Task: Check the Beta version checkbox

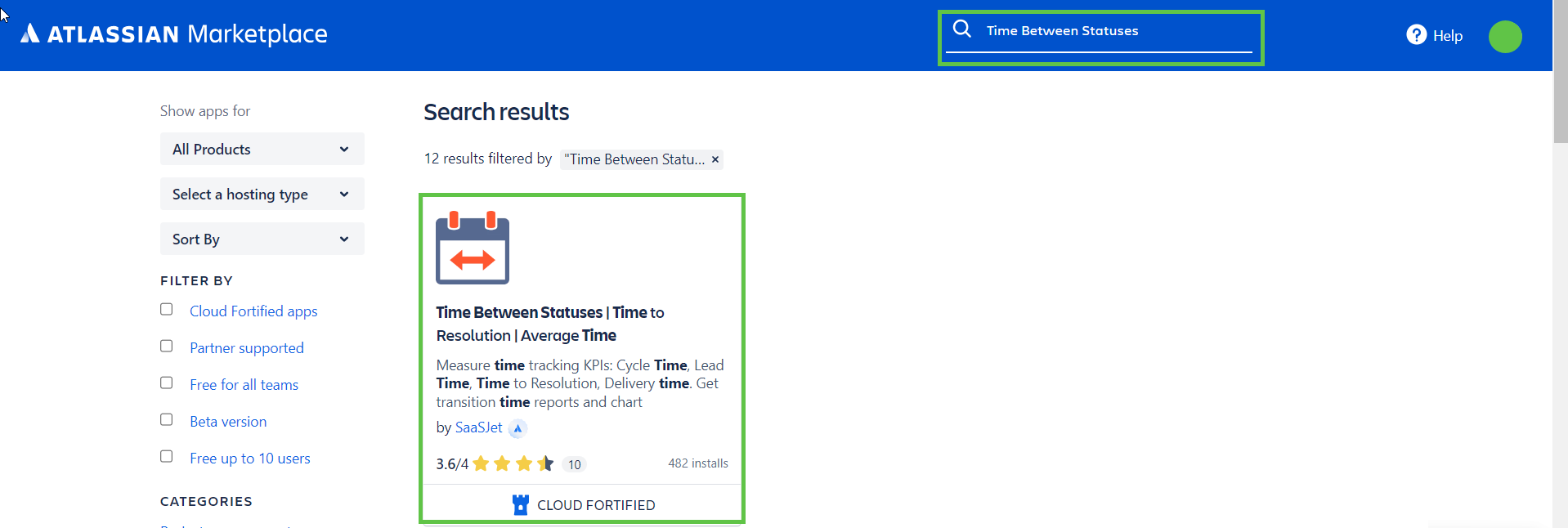Action: pos(167,419)
